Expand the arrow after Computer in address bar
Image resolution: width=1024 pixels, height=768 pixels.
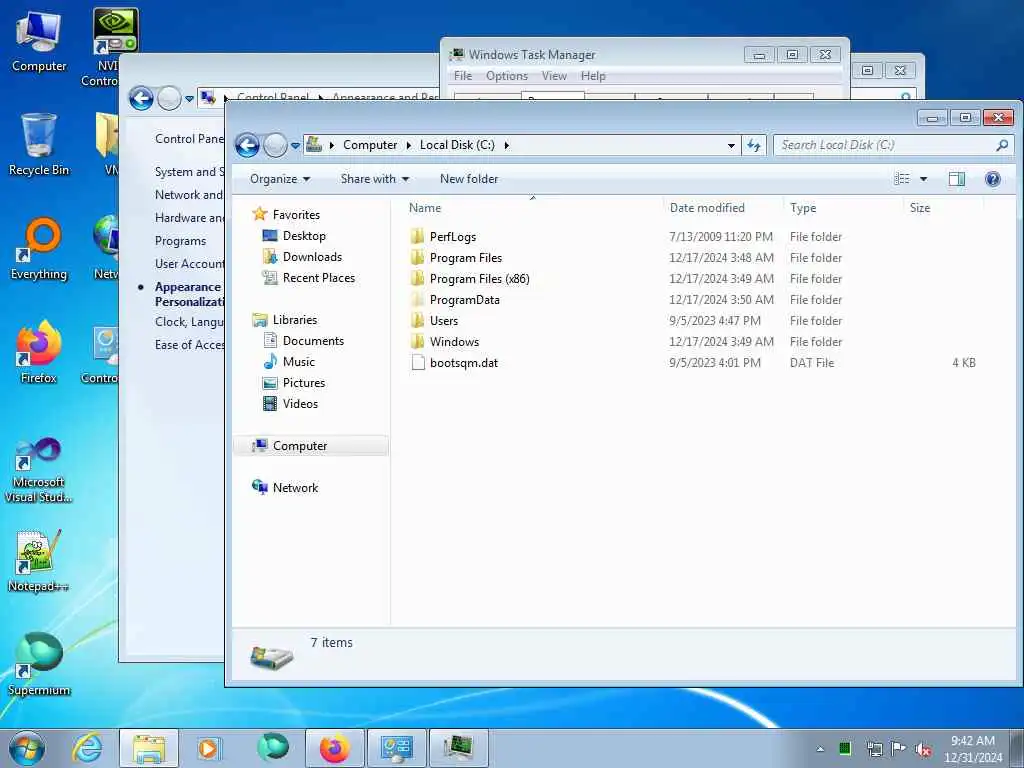[408, 145]
